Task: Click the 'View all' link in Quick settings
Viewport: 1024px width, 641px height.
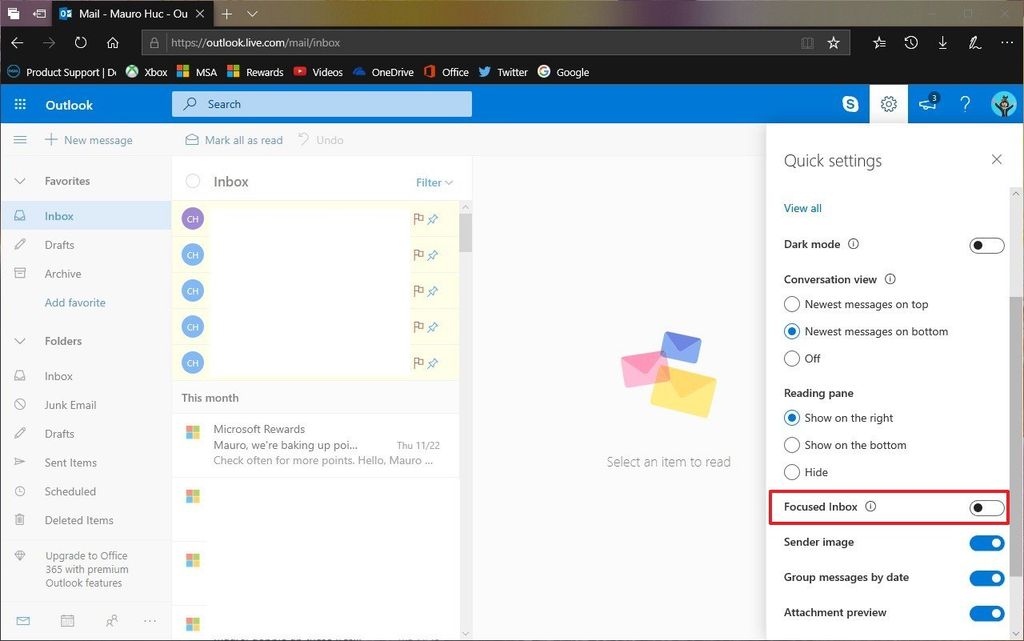Action: click(x=802, y=207)
